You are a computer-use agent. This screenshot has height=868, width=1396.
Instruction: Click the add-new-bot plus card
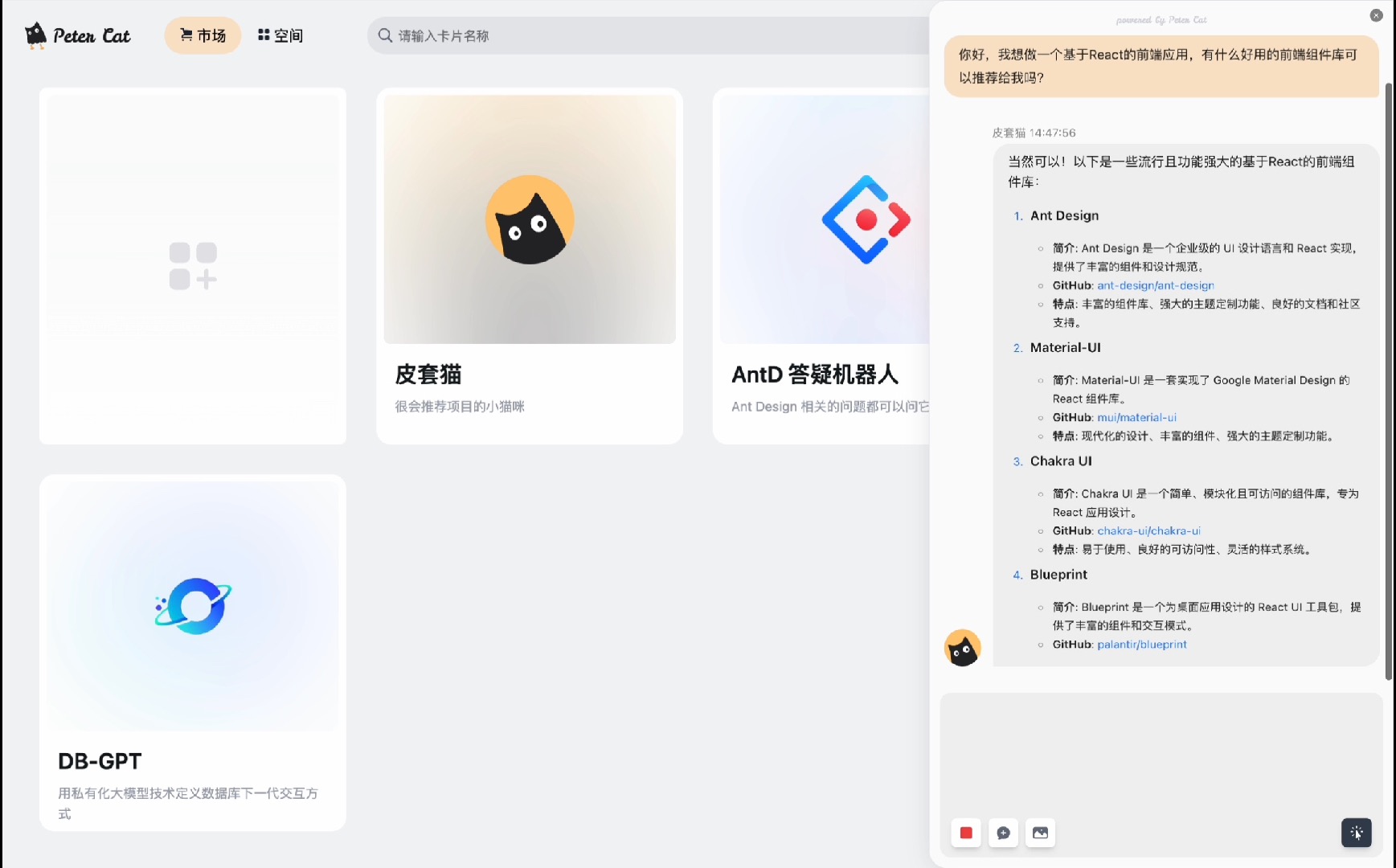point(193,266)
